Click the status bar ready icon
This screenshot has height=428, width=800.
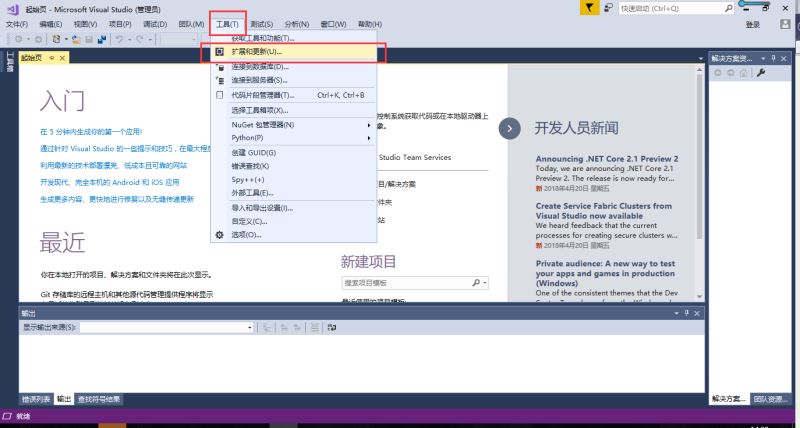tap(7, 416)
